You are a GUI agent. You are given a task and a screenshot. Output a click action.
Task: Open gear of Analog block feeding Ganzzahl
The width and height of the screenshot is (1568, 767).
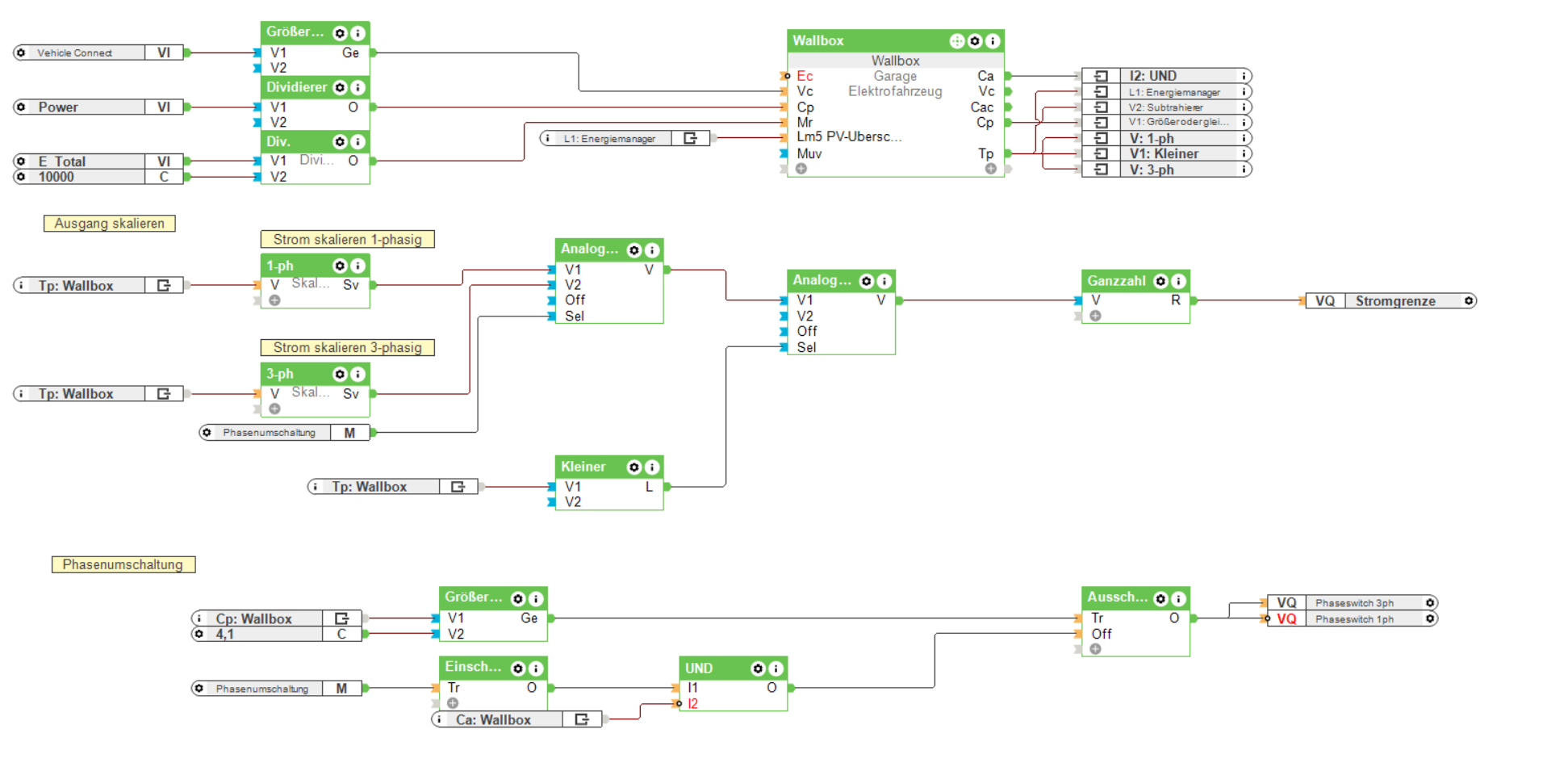click(867, 281)
